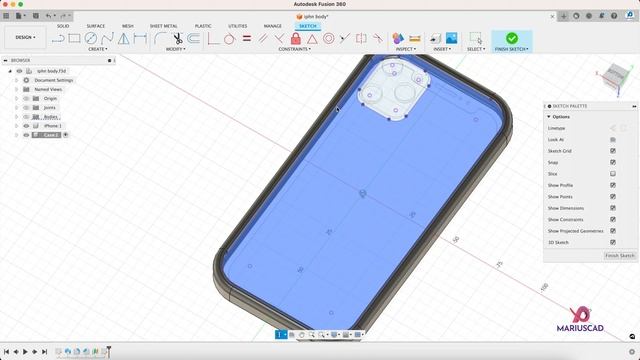640x360 pixels.
Task: Open the CREATE dropdown menu
Action: tap(98, 49)
